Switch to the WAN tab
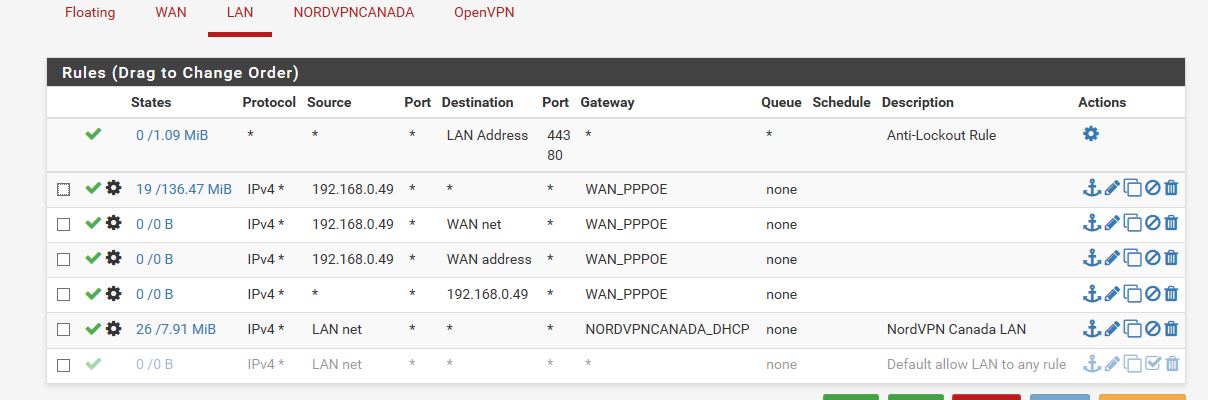Viewport: 1208px width, 400px height. tap(171, 13)
